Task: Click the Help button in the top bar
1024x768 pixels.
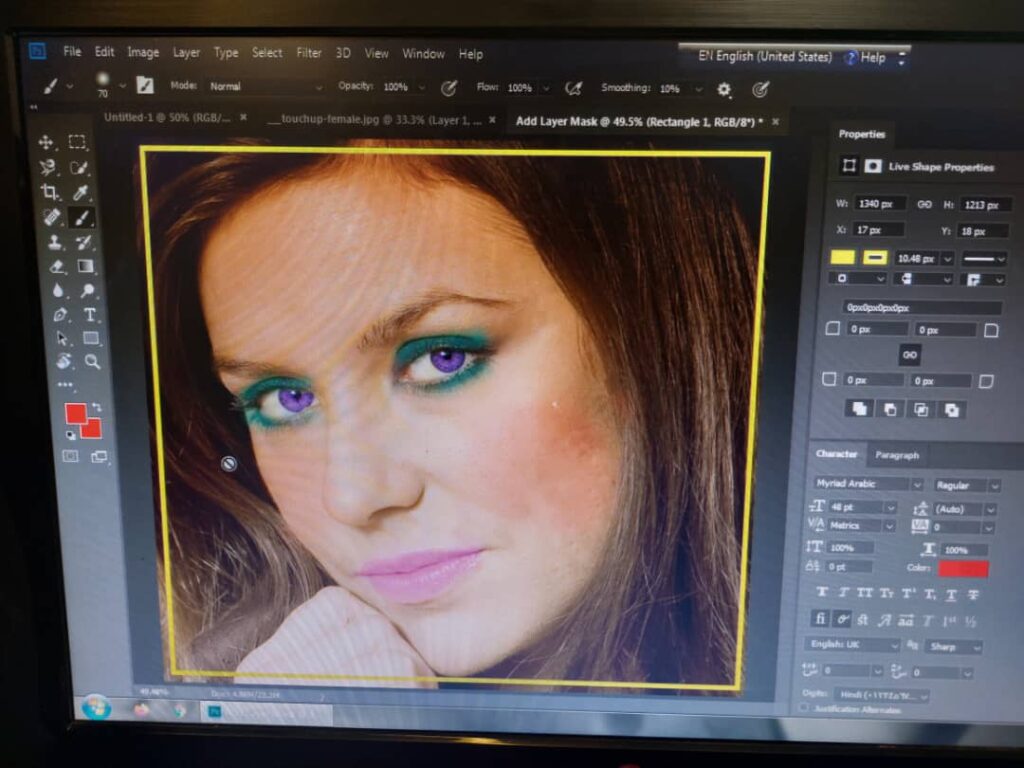Action: coord(865,58)
